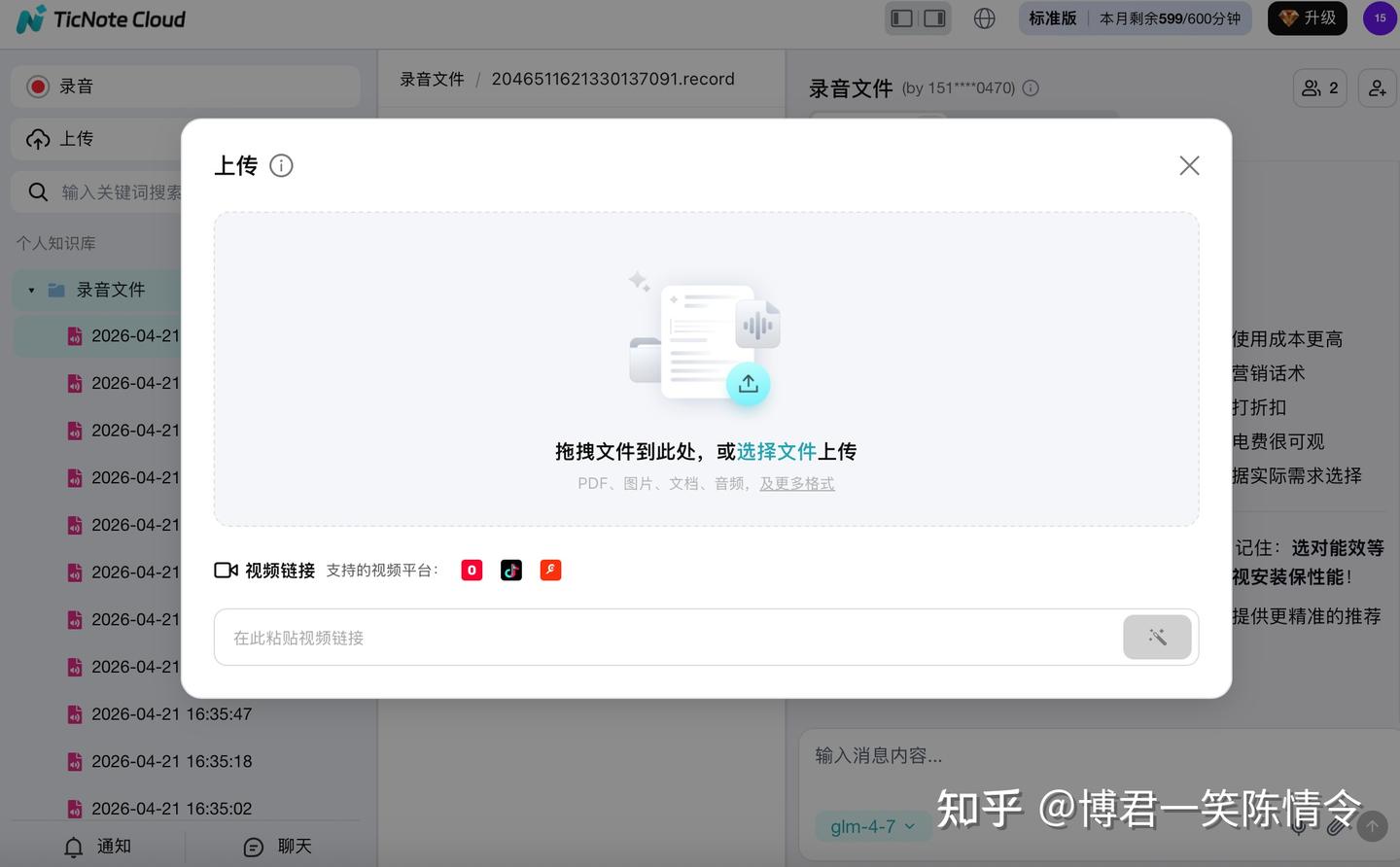Open the glm-4-7 model dropdown
This screenshot has height=867, width=1400.
872,827
